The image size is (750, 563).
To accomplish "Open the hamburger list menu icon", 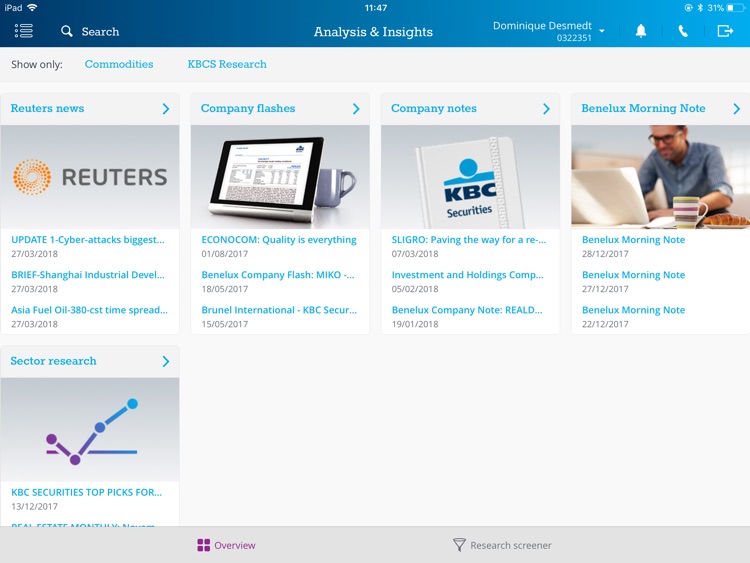I will [x=23, y=31].
